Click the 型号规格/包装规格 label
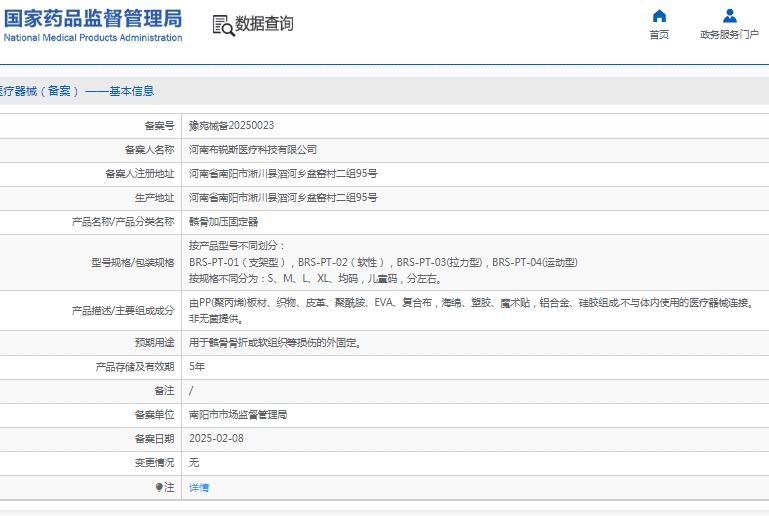This screenshot has height=516, width=769. pos(133,262)
